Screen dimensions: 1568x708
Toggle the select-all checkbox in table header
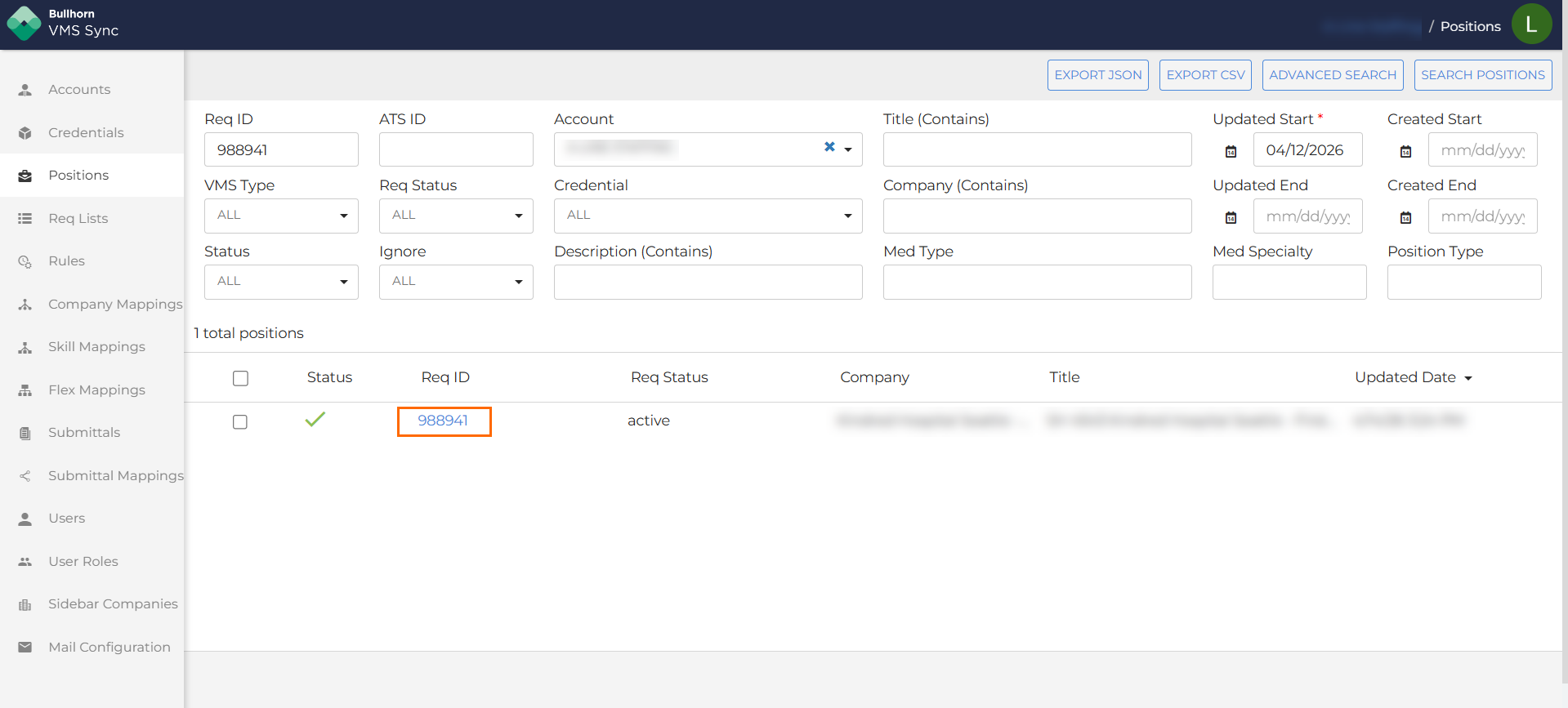coord(240,378)
